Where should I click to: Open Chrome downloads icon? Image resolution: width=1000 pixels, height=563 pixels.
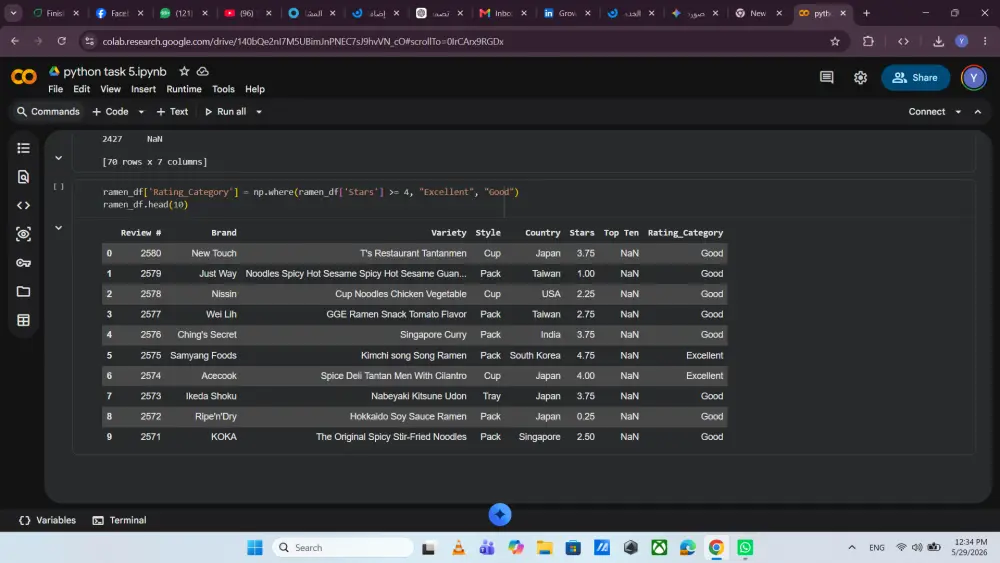coord(938,41)
